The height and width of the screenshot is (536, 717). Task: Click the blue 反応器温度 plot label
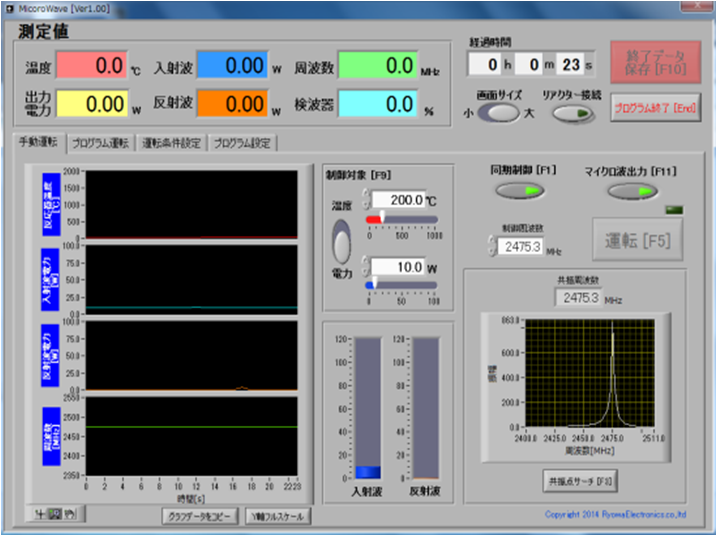click(x=50, y=204)
